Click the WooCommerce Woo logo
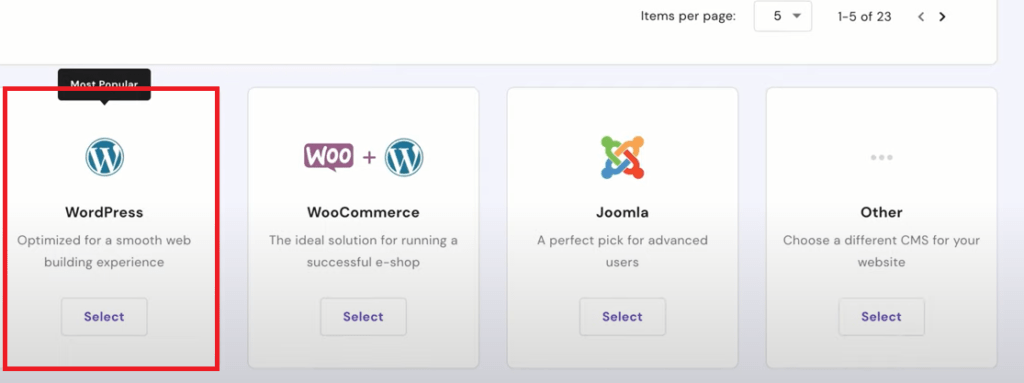Screen dimensions: 1024x383 [328, 157]
